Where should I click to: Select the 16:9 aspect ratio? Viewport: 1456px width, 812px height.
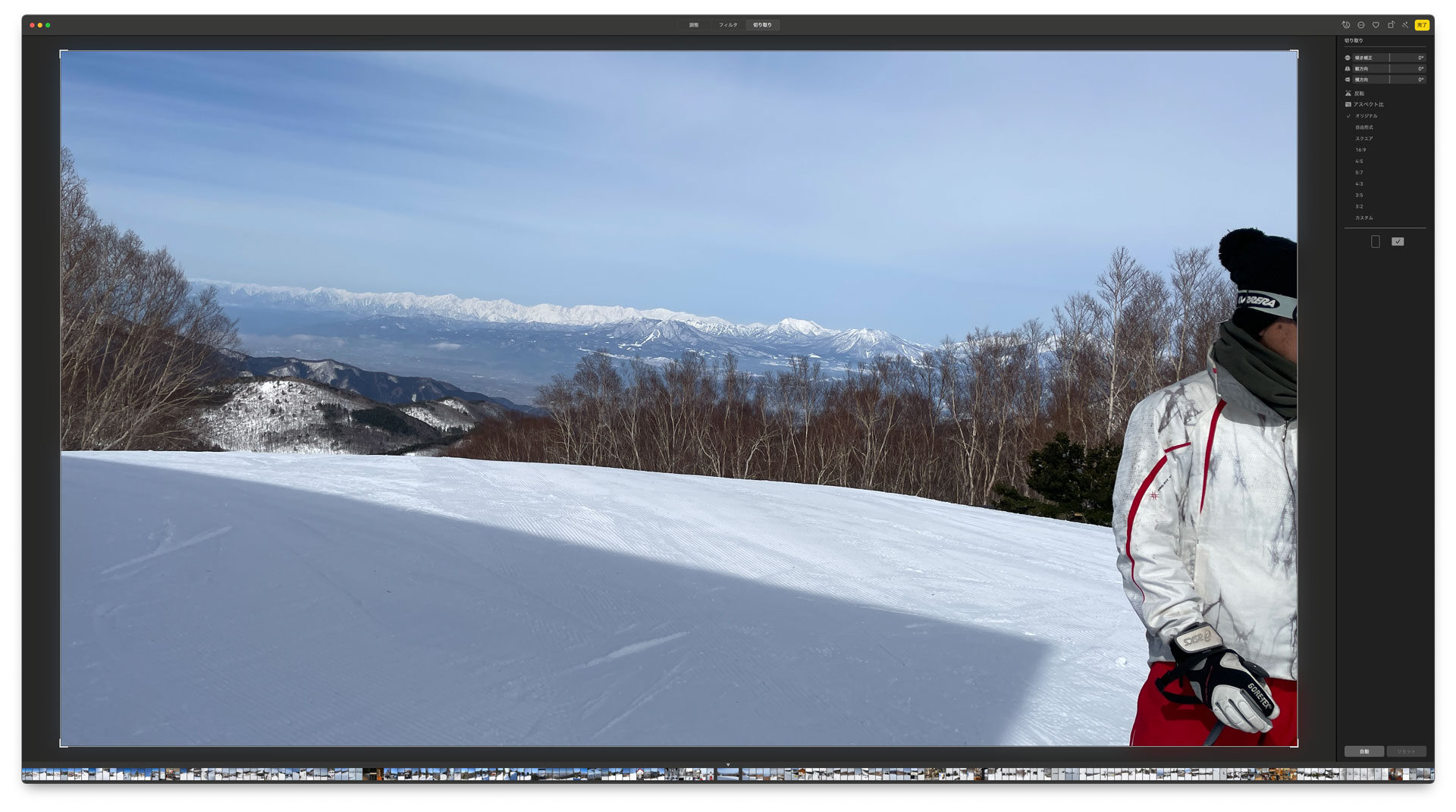(1360, 150)
